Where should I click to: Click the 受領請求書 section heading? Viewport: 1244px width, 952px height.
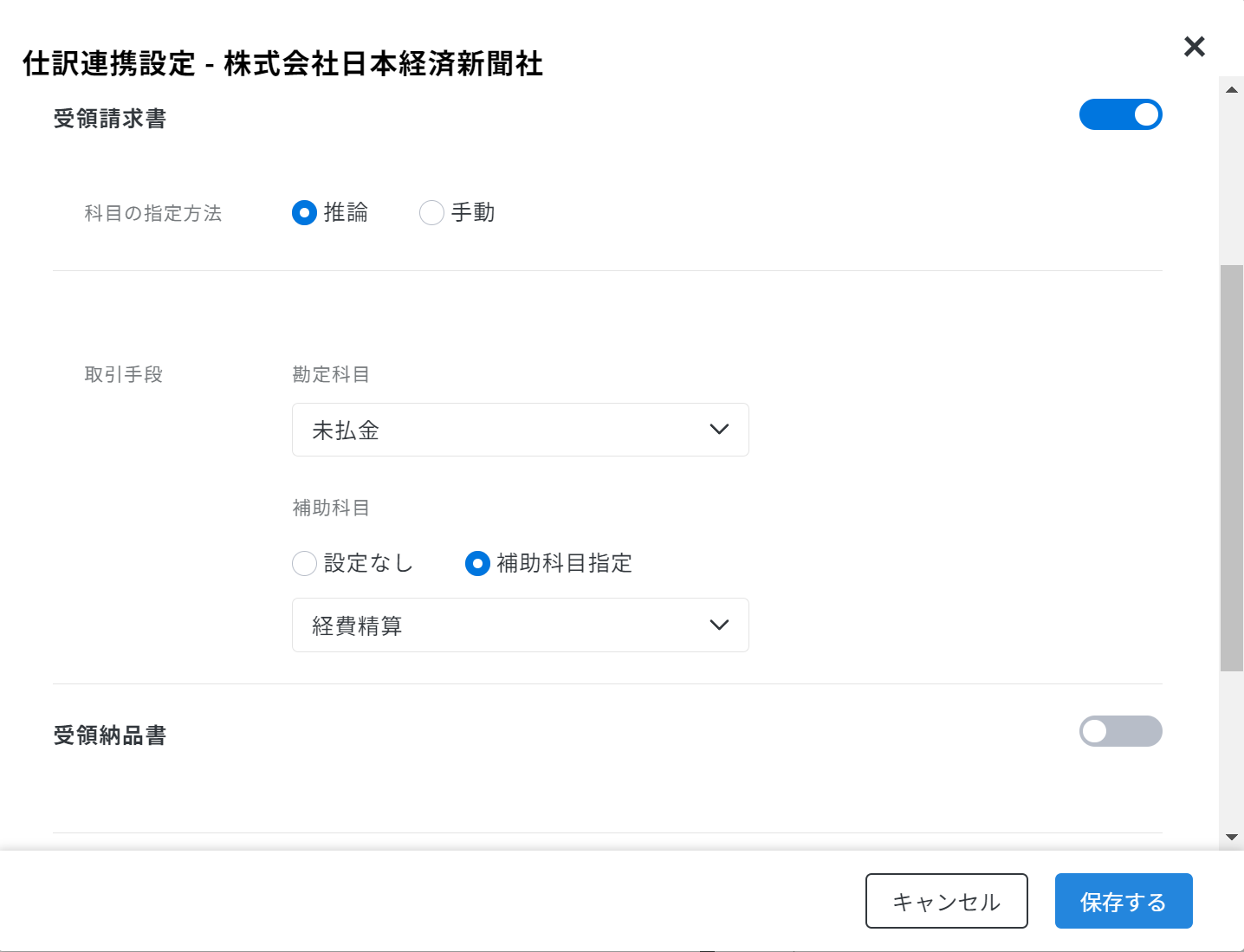point(110,119)
